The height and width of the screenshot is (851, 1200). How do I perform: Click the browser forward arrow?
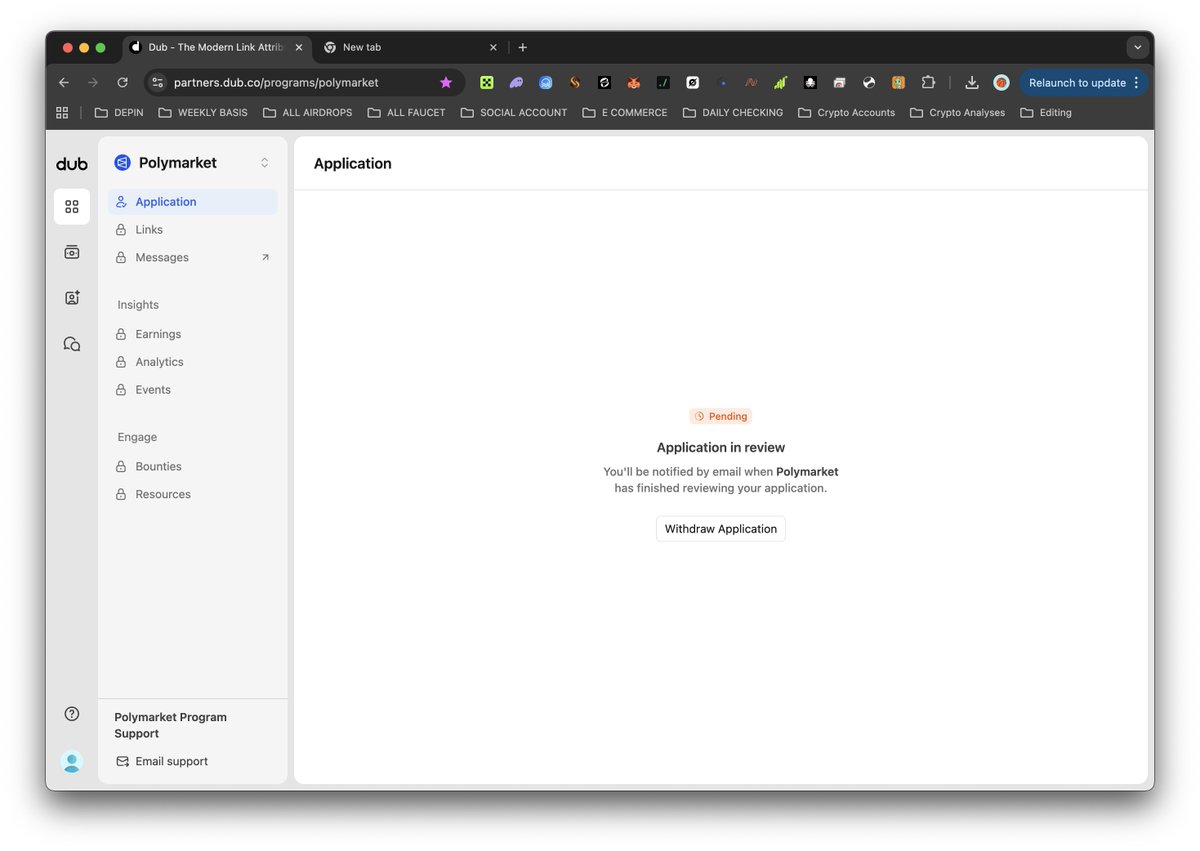(x=93, y=83)
